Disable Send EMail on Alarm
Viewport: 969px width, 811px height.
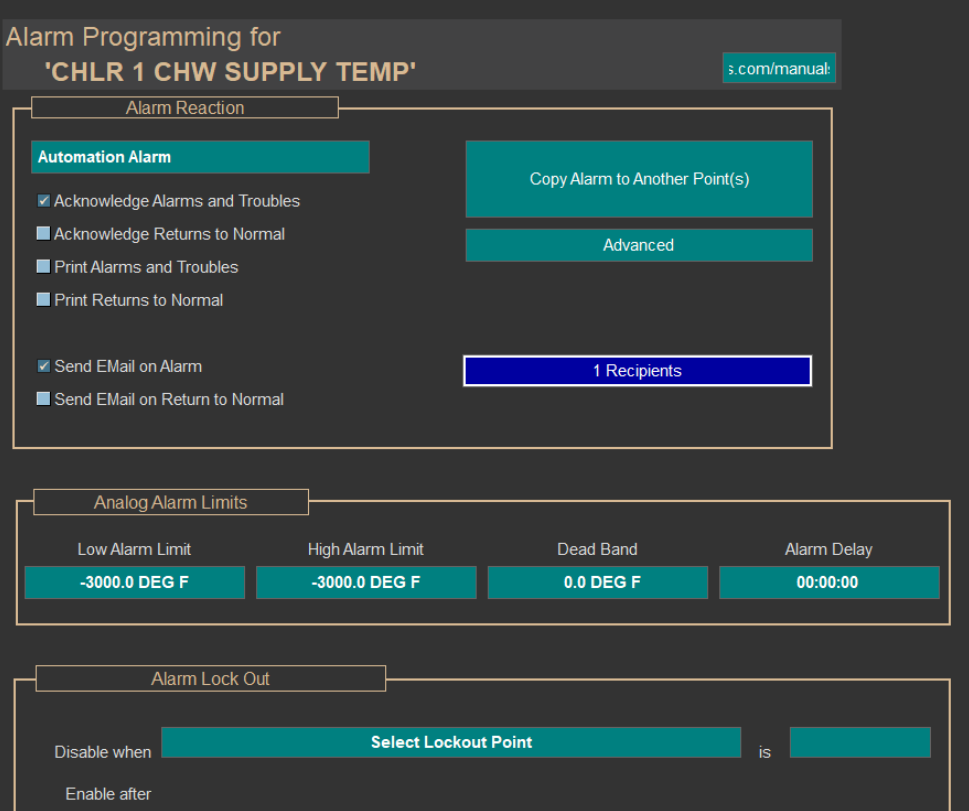44,367
